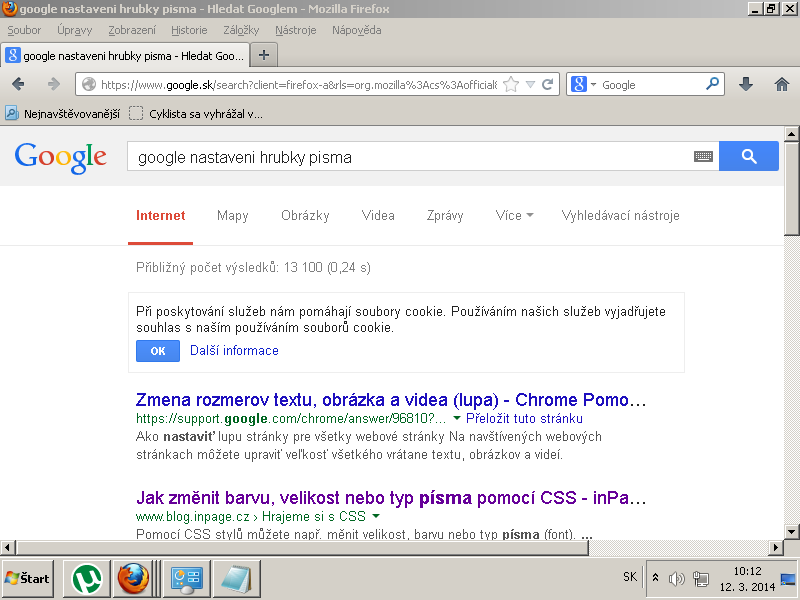This screenshot has width=800, height=600.
Task: Open Vyhledávací nástroje
Action: click(x=620, y=215)
